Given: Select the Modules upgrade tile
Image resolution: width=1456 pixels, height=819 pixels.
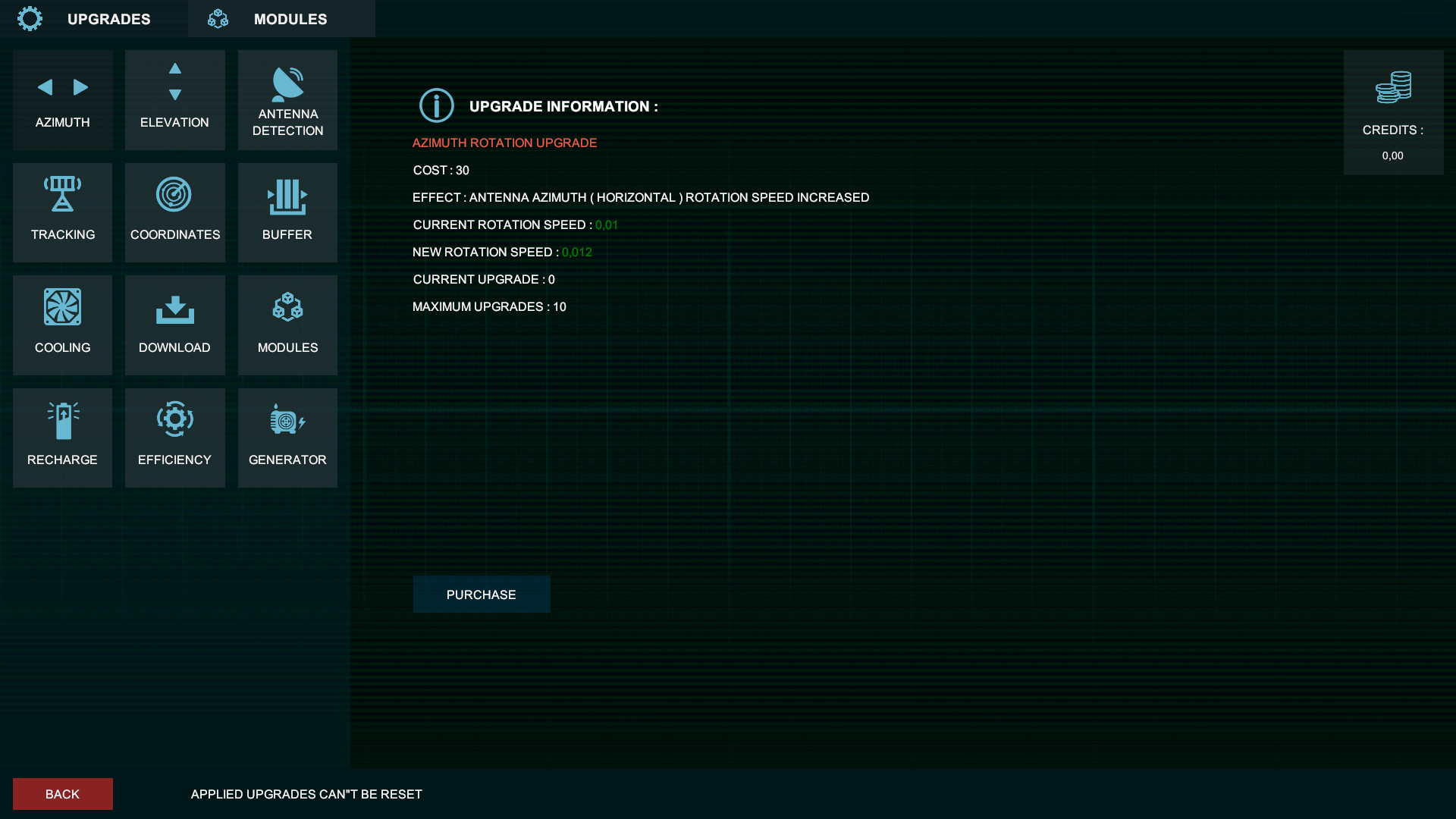Looking at the screenshot, I should click(287, 325).
